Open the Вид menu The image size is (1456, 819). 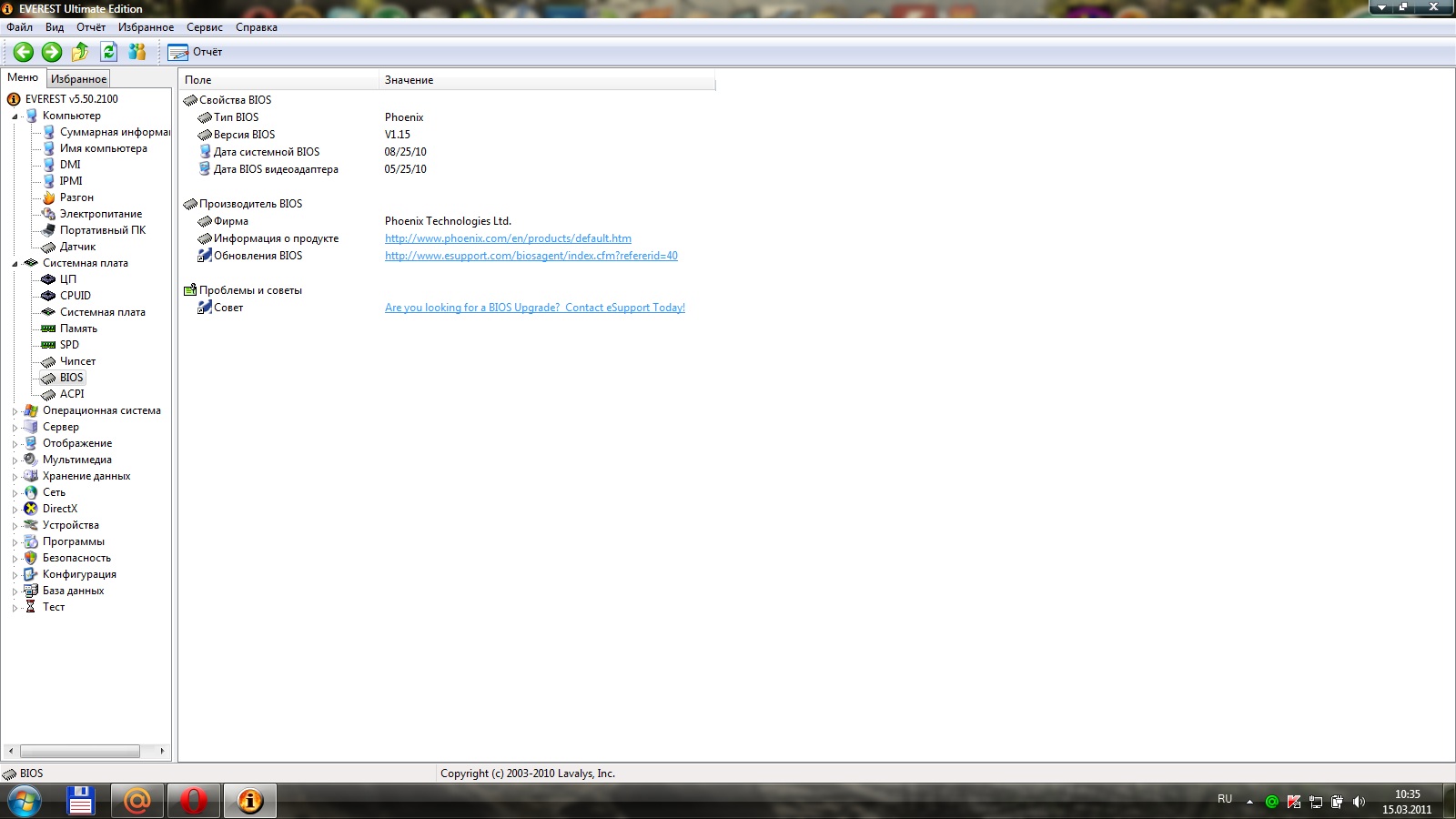pyautogui.click(x=55, y=27)
